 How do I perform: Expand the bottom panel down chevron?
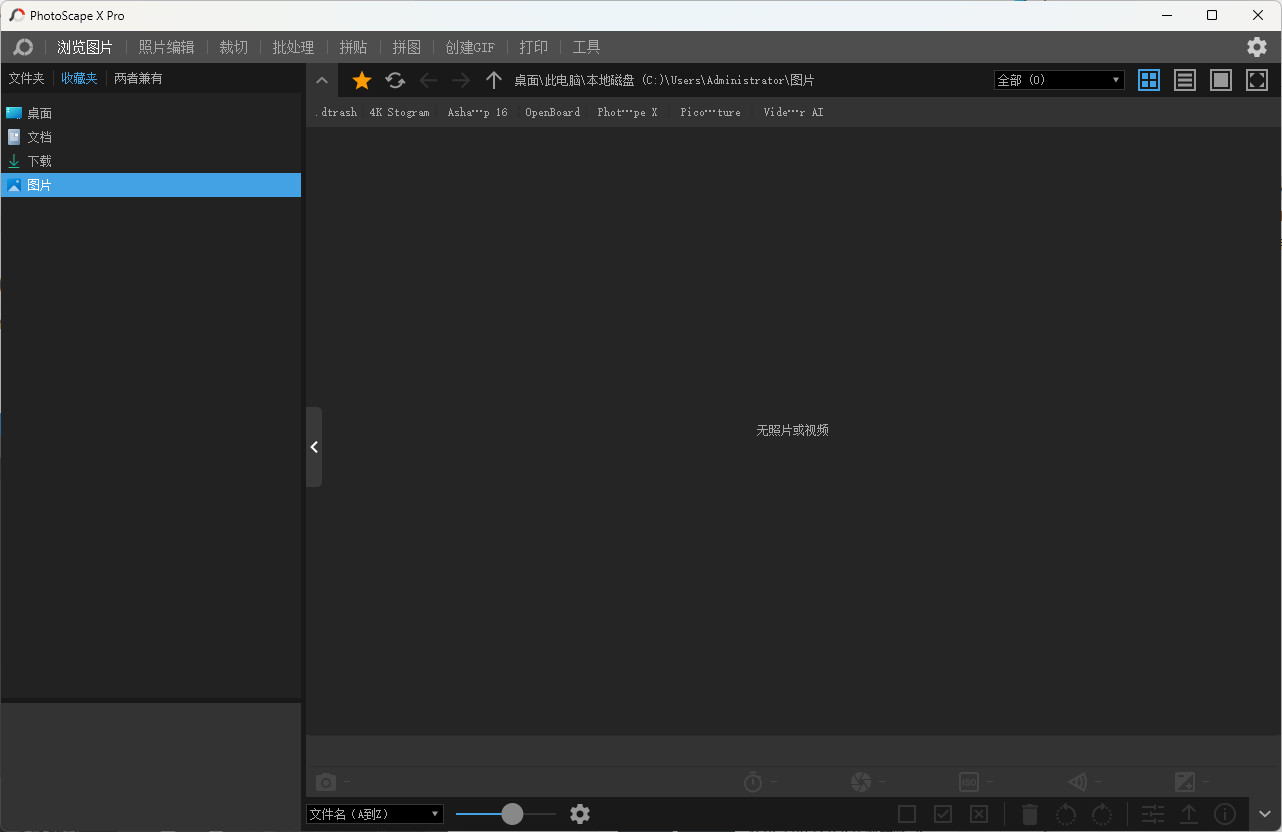tap(1265, 814)
